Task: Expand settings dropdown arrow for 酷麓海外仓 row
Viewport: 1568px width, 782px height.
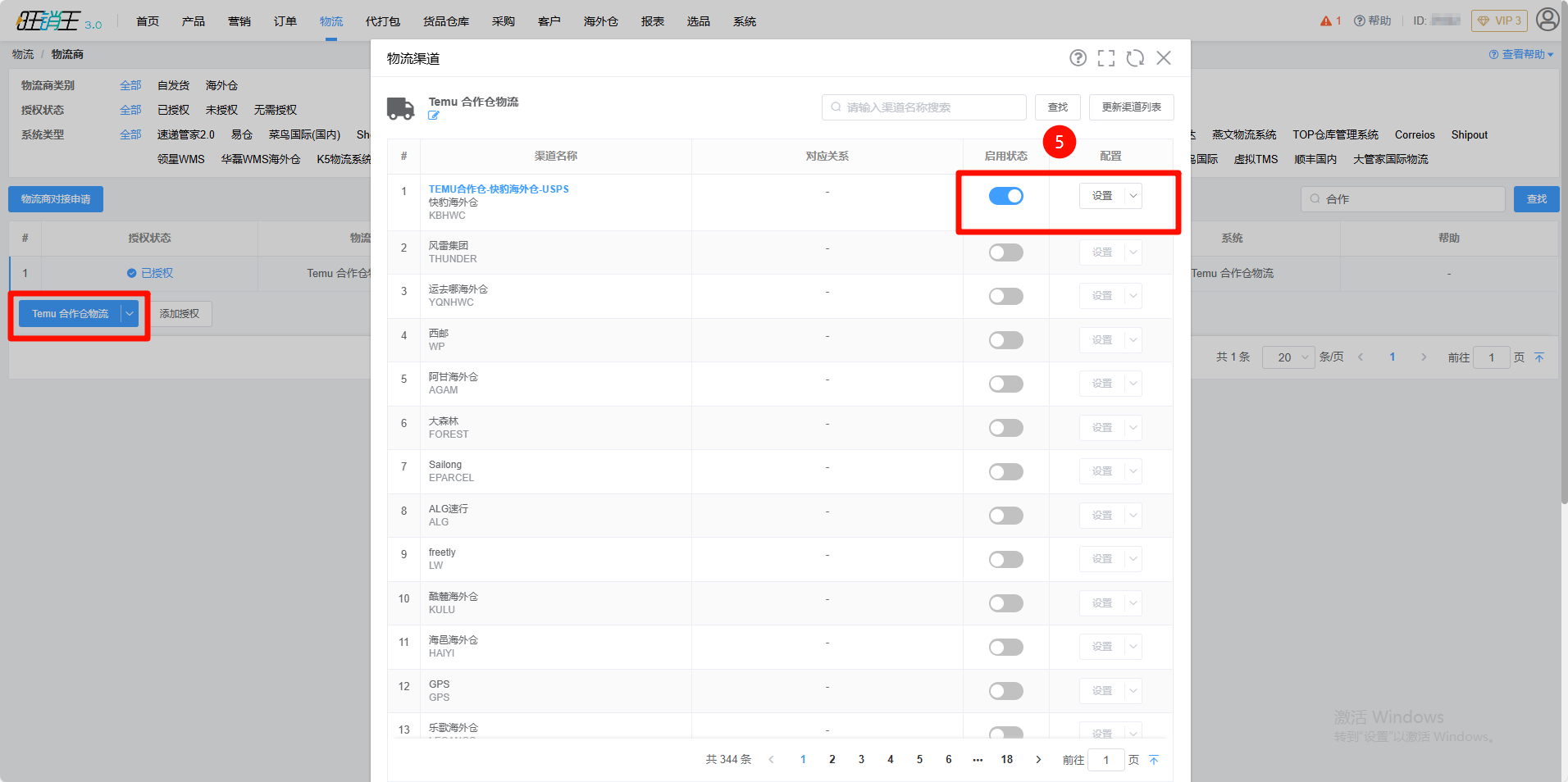Action: [x=1133, y=603]
